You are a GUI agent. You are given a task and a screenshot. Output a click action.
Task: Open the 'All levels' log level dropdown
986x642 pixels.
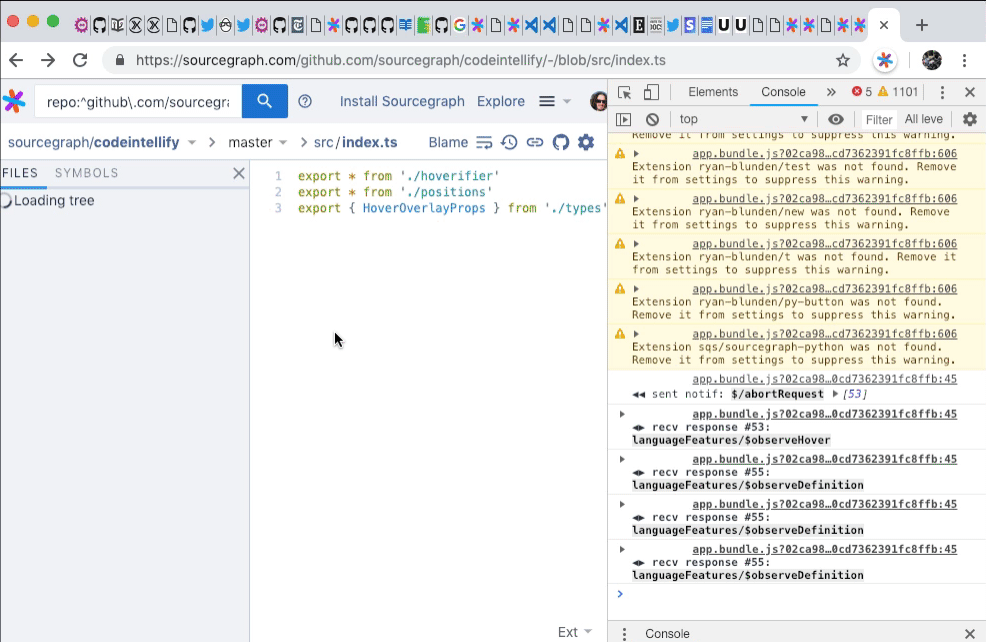[x=924, y=119]
